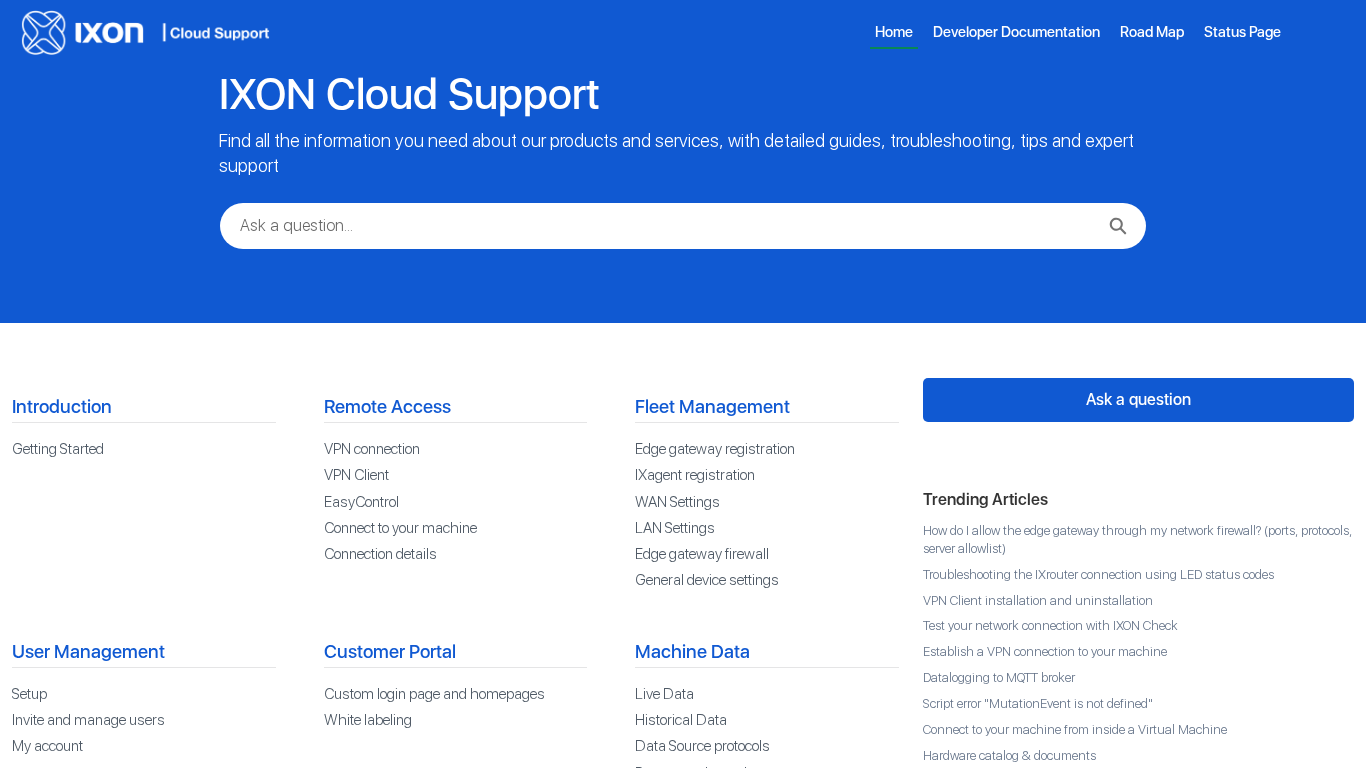
Task: Open the Connection details link
Action: click(x=380, y=554)
